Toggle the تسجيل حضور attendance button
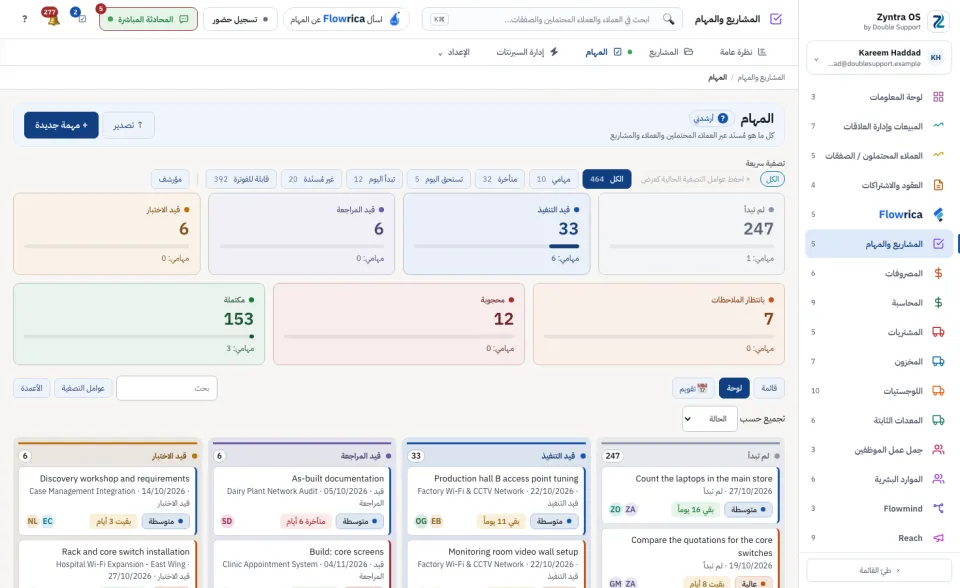The width and height of the screenshot is (960, 588). coord(240,19)
